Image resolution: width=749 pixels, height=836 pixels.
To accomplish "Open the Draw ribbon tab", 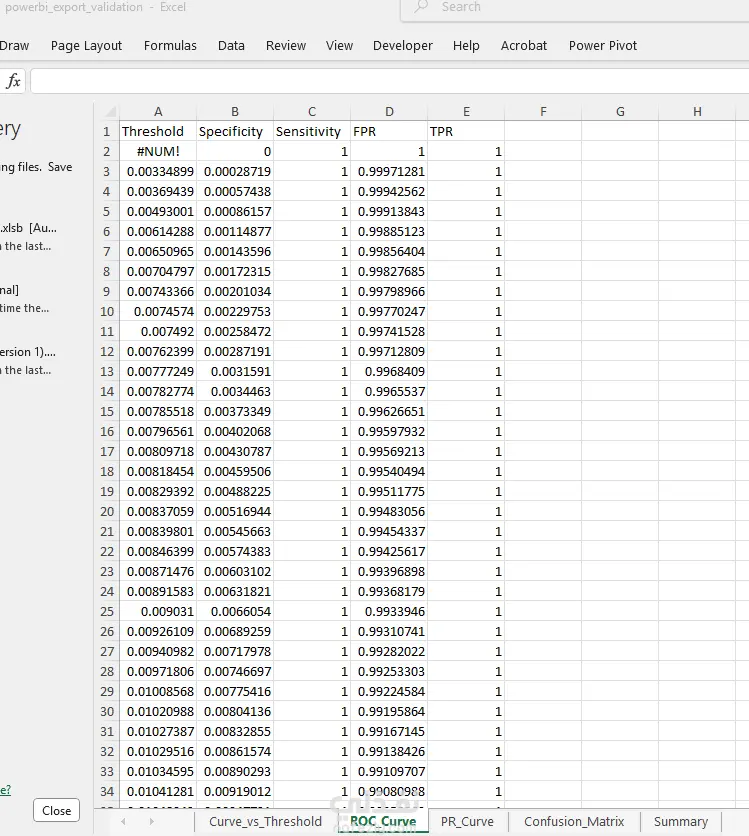I will [x=14, y=45].
